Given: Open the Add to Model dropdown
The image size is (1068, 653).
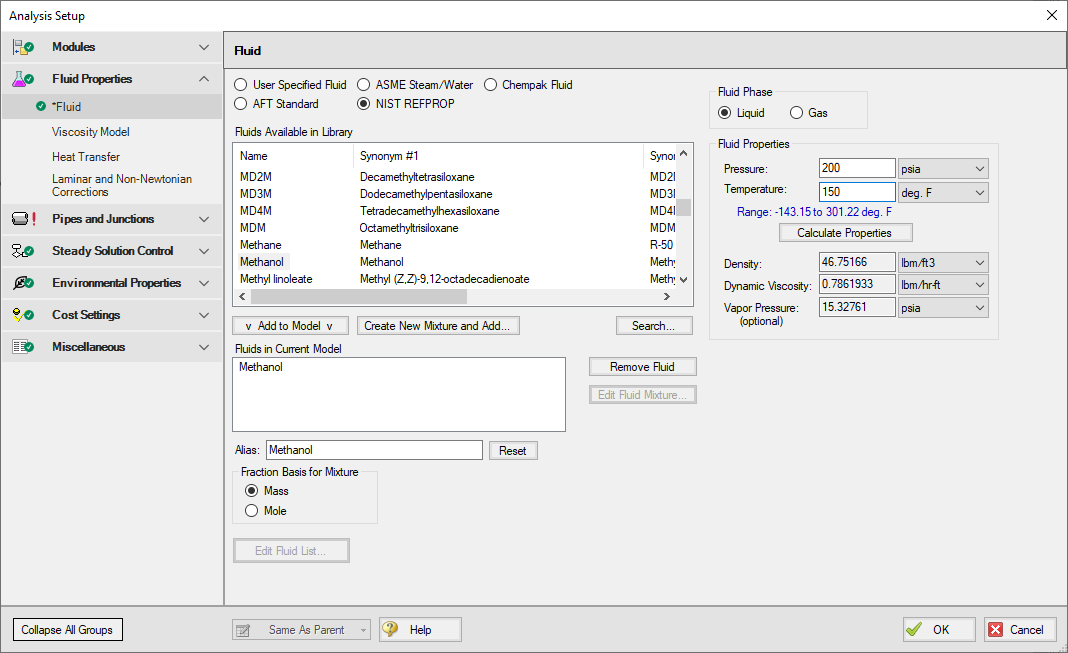Looking at the screenshot, I should click(x=290, y=326).
